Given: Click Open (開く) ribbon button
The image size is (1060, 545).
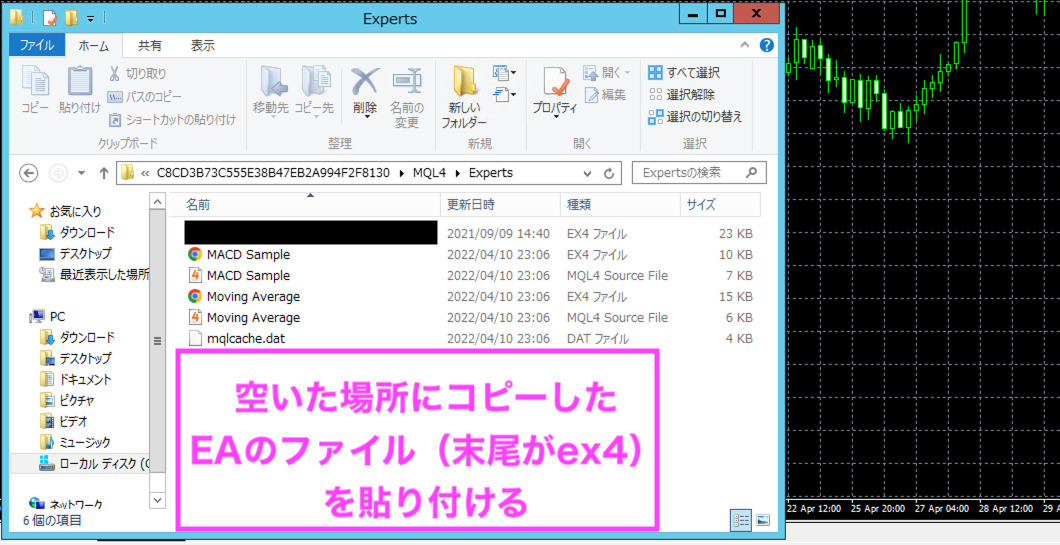Looking at the screenshot, I should pos(606,72).
